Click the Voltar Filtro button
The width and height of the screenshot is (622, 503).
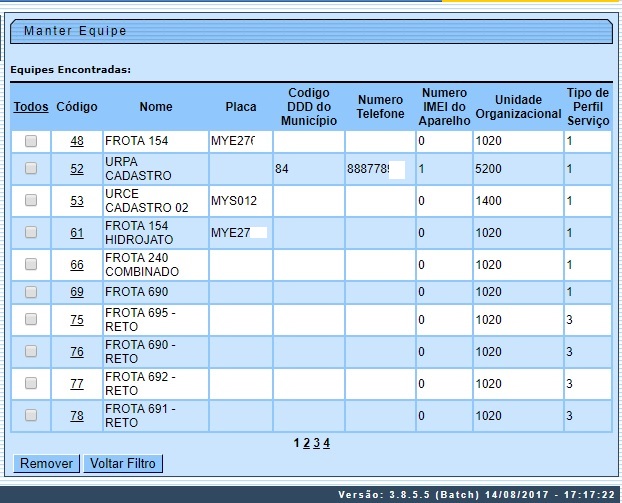coord(123,464)
